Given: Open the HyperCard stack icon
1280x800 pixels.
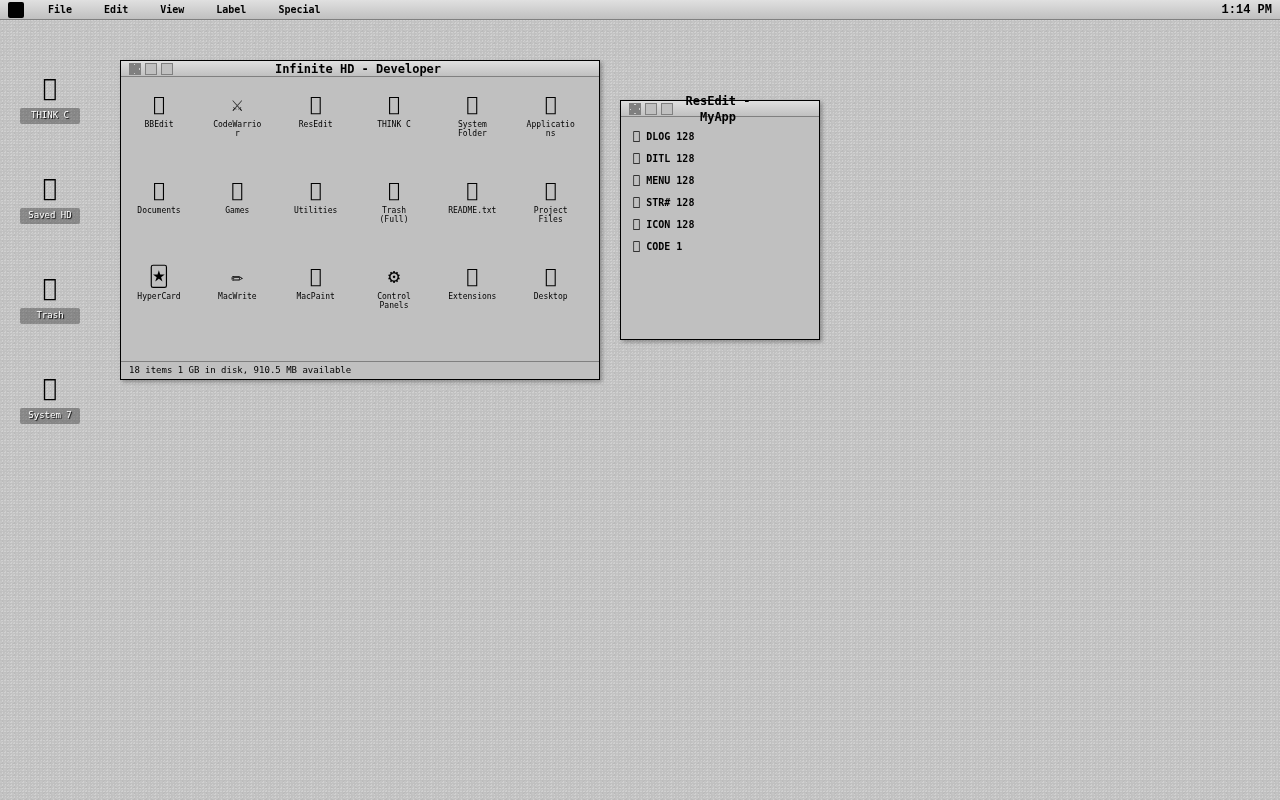Looking at the screenshot, I should (x=158, y=276).
